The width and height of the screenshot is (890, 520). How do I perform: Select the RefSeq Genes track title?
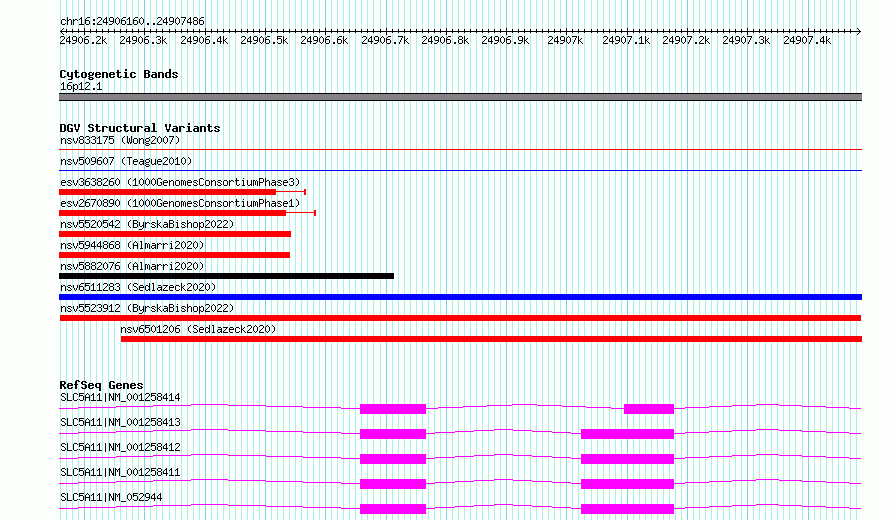[x=102, y=385]
